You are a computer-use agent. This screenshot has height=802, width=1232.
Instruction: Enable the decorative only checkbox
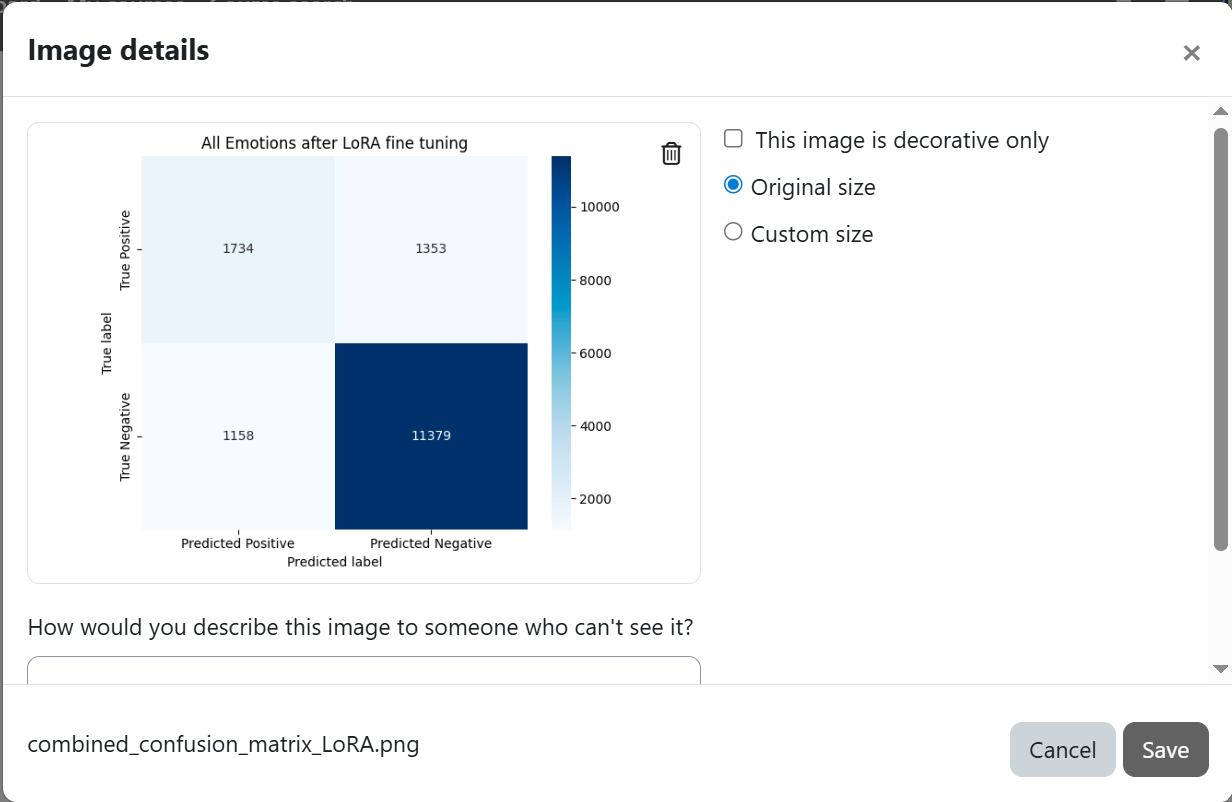click(x=733, y=139)
